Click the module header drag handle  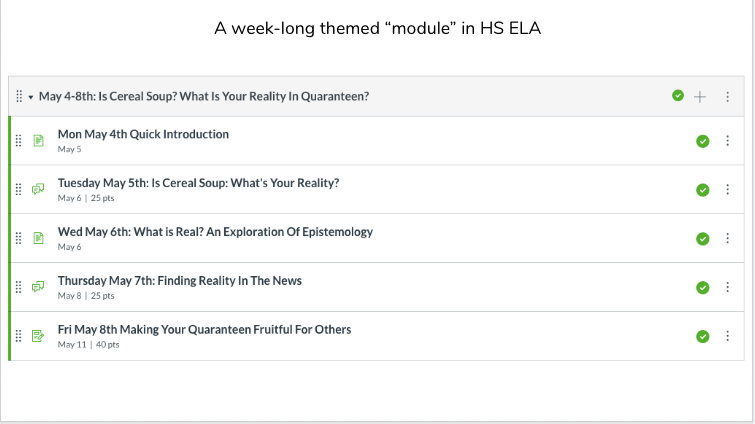pos(19,97)
